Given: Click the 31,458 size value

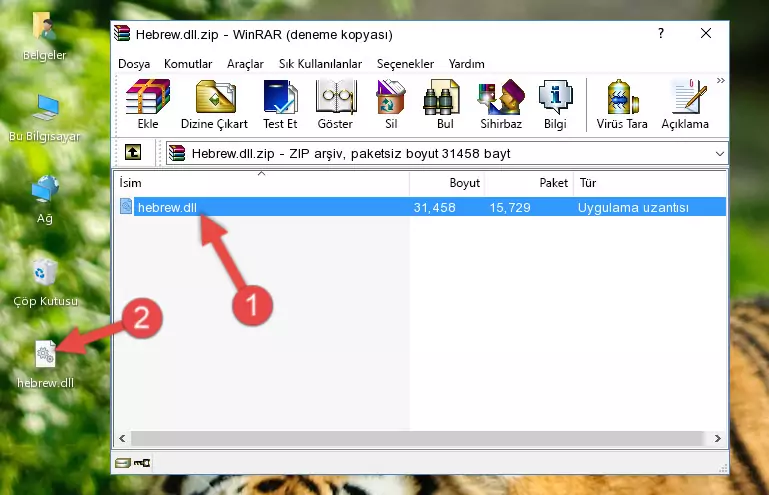Looking at the screenshot, I should point(435,208).
